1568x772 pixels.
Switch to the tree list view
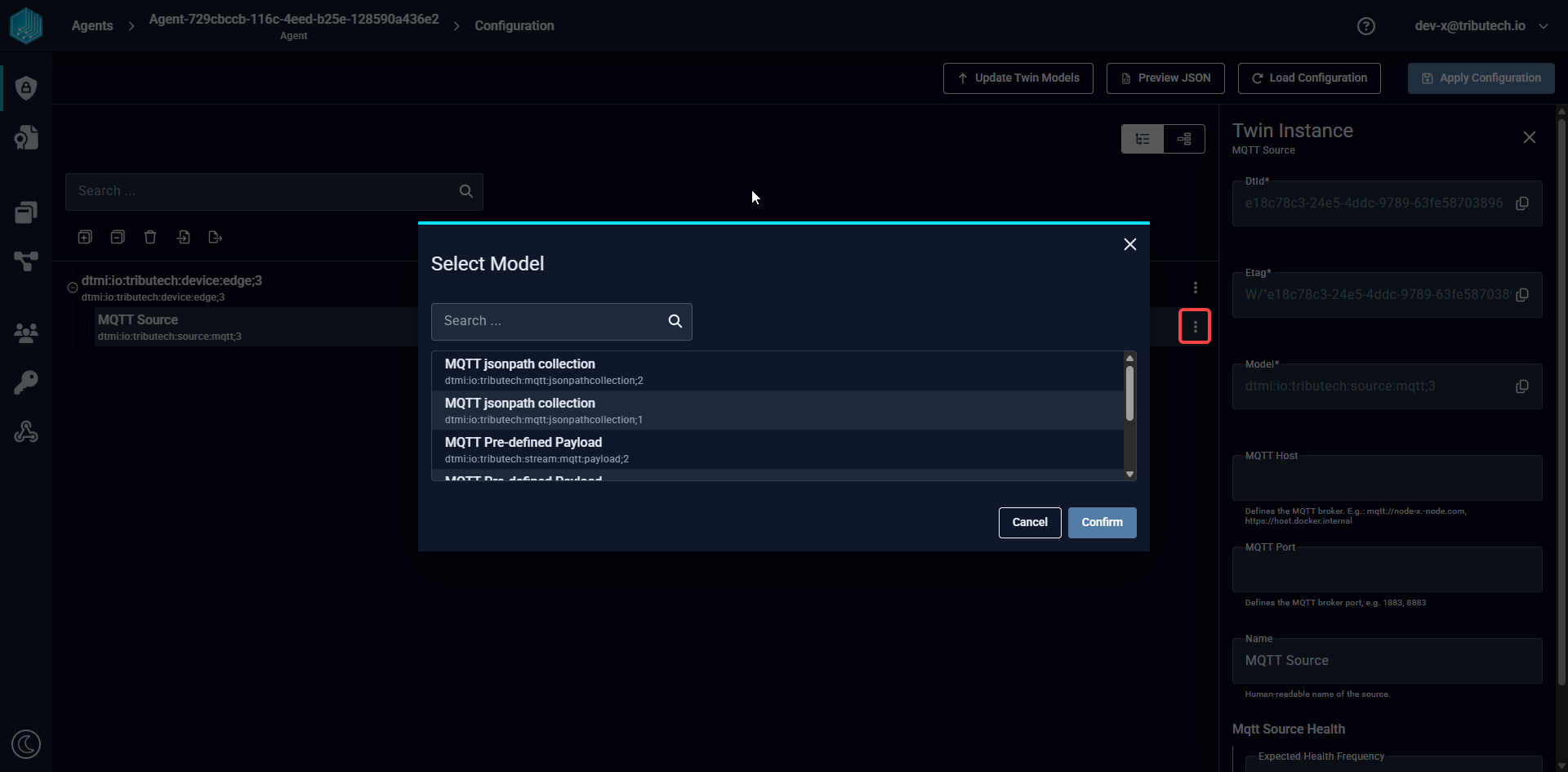point(1143,139)
